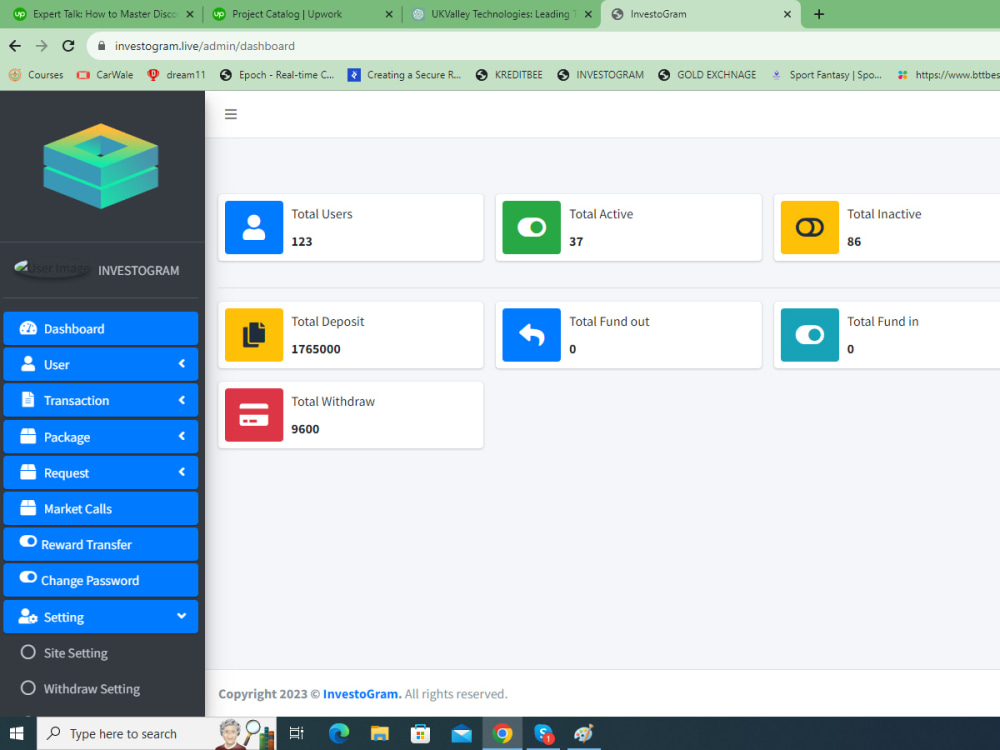1000x750 pixels.
Task: Switch to the Project Catalog Upwork tab
Action: click(290, 14)
